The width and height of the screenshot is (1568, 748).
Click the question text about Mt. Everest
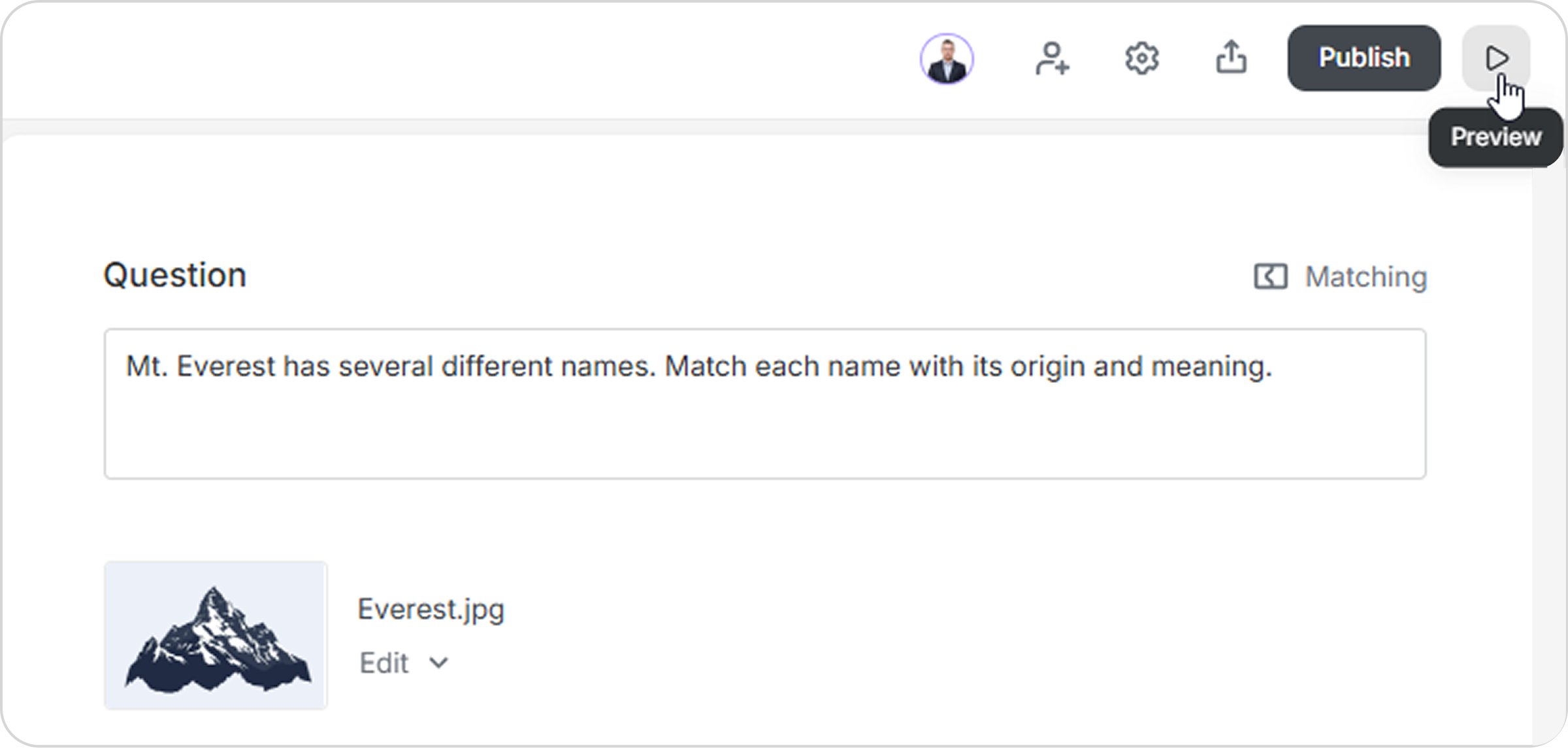click(699, 366)
